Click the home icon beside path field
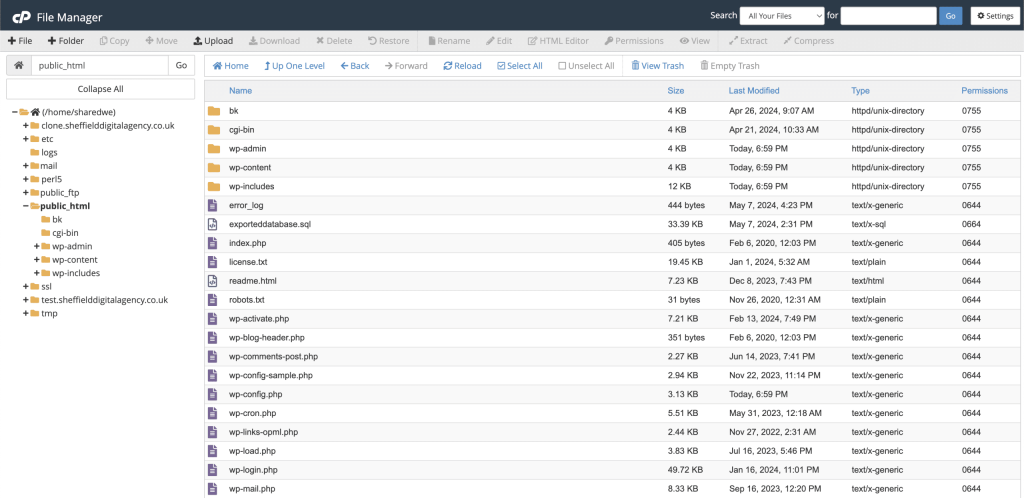The image size is (1024, 498). pos(19,65)
